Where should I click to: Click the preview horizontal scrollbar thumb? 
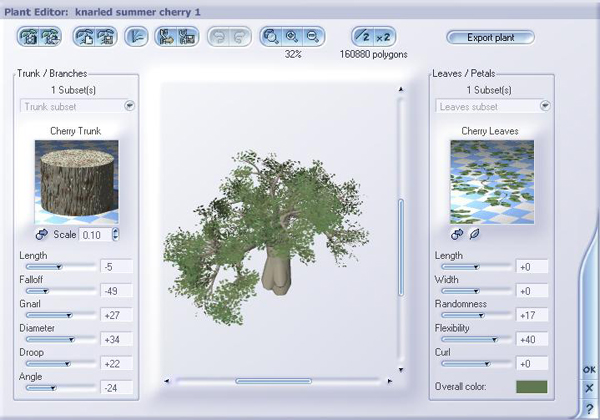pos(274,381)
